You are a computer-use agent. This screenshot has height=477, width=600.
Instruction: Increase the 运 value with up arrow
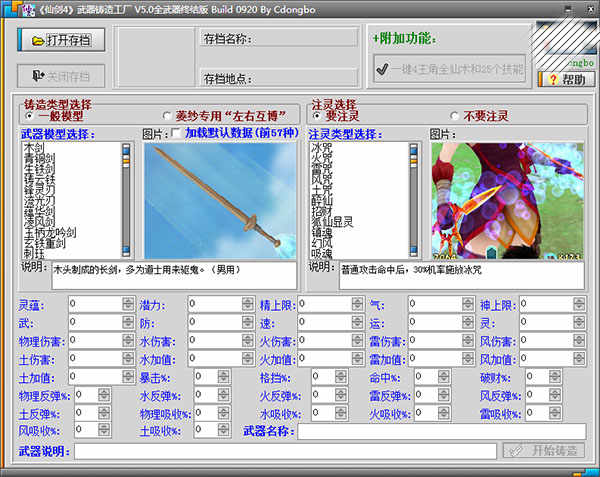pyautogui.click(x=468, y=319)
